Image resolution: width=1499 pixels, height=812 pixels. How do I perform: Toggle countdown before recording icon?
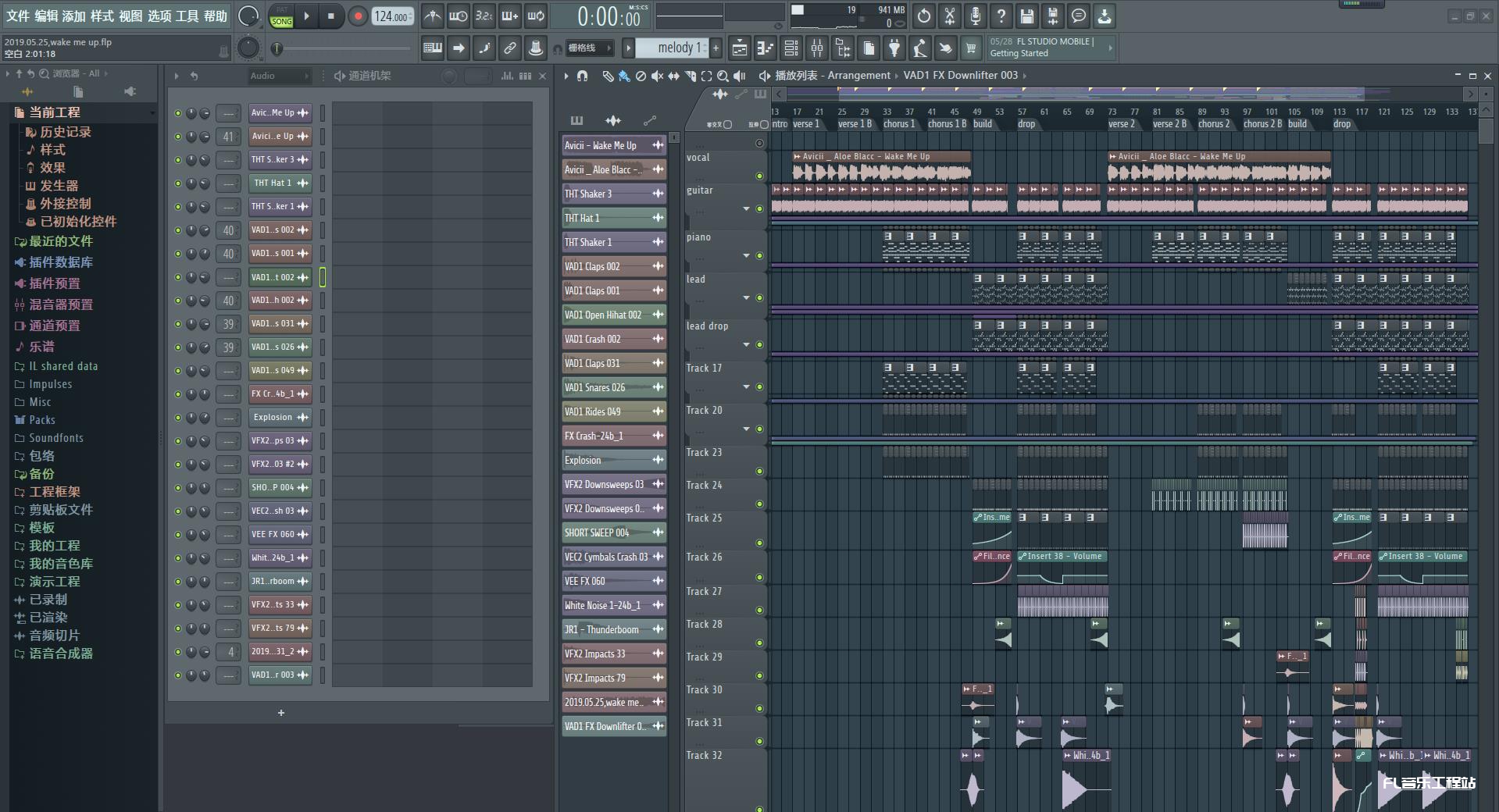point(484,16)
